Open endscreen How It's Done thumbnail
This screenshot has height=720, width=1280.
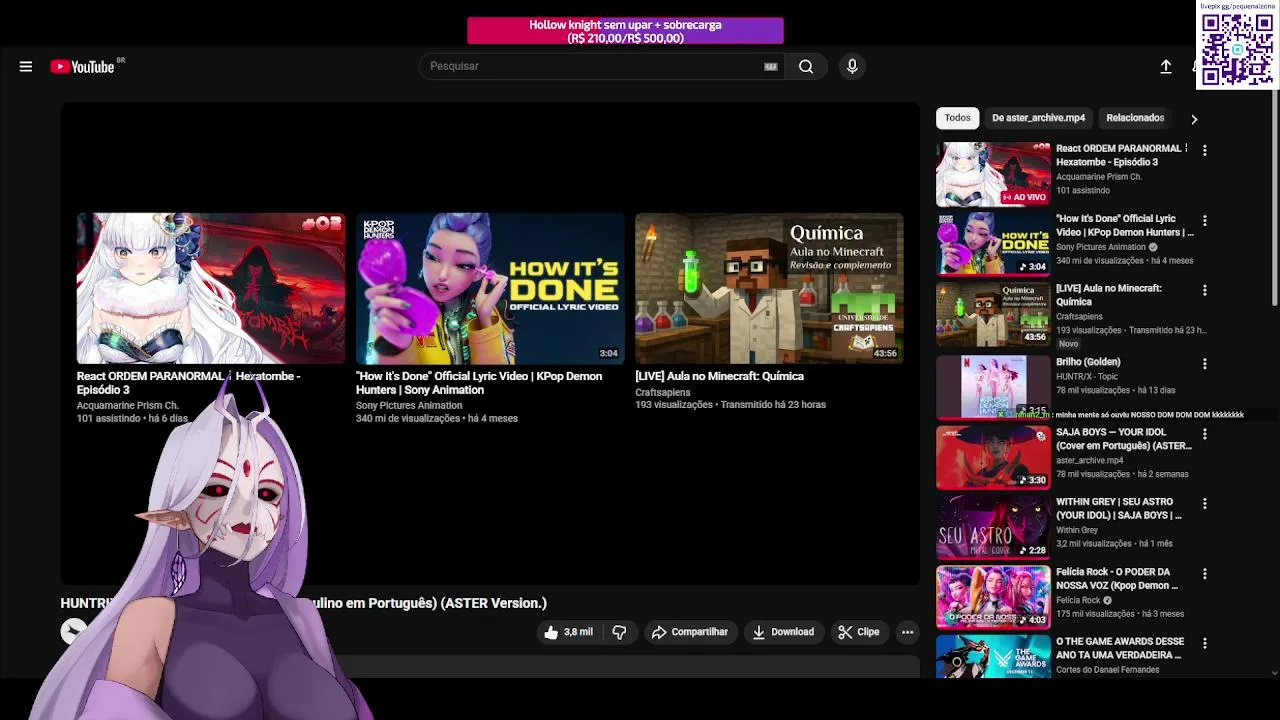(490, 288)
